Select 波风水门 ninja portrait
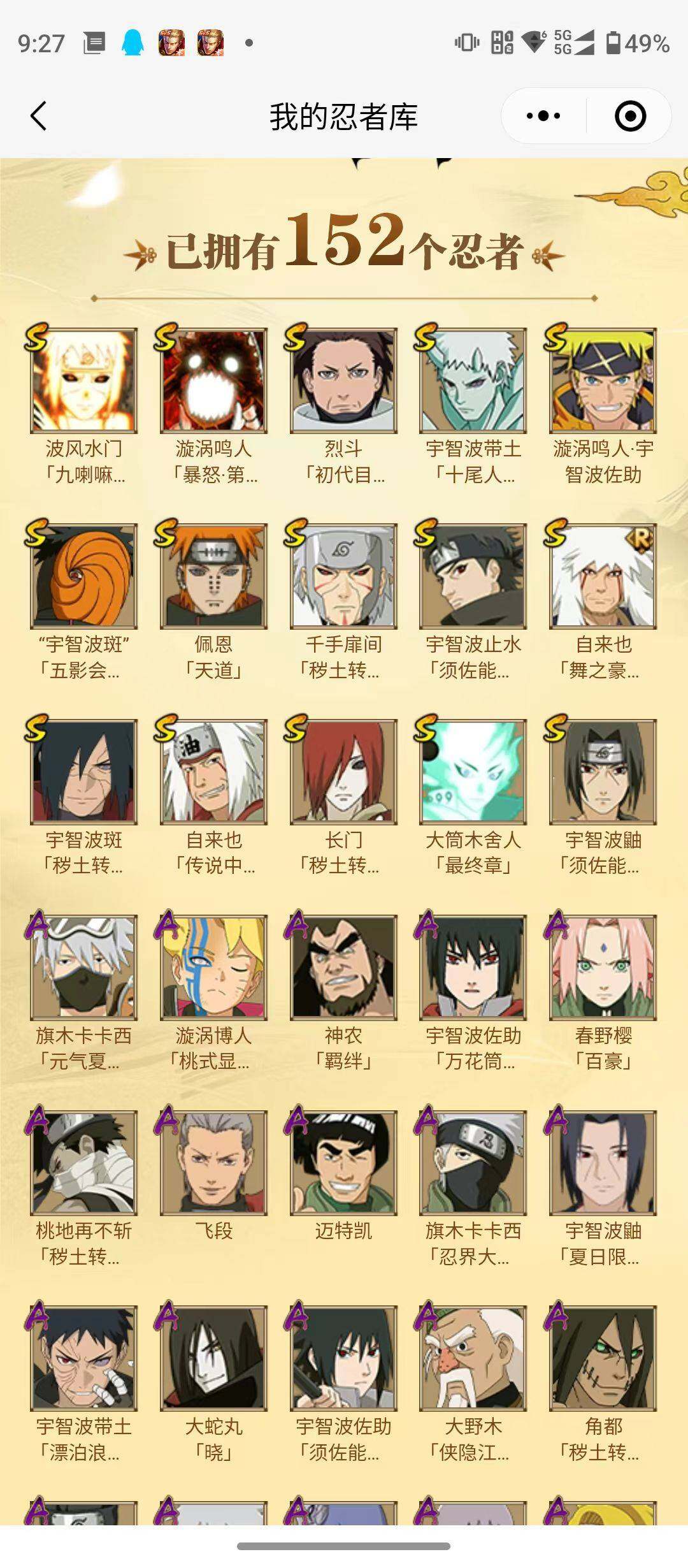This screenshot has width=688, height=1568. (x=83, y=381)
